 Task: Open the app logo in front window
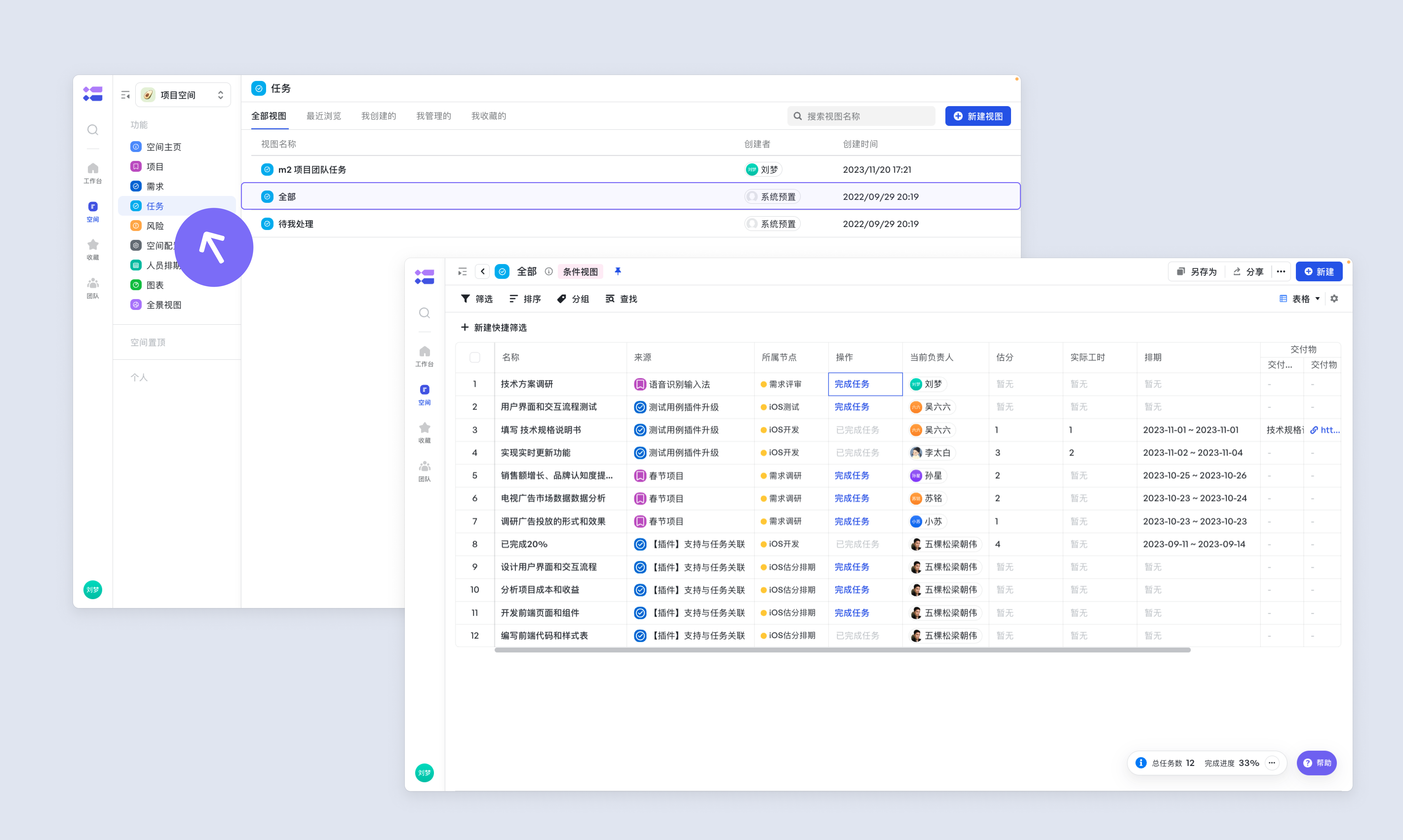click(425, 277)
